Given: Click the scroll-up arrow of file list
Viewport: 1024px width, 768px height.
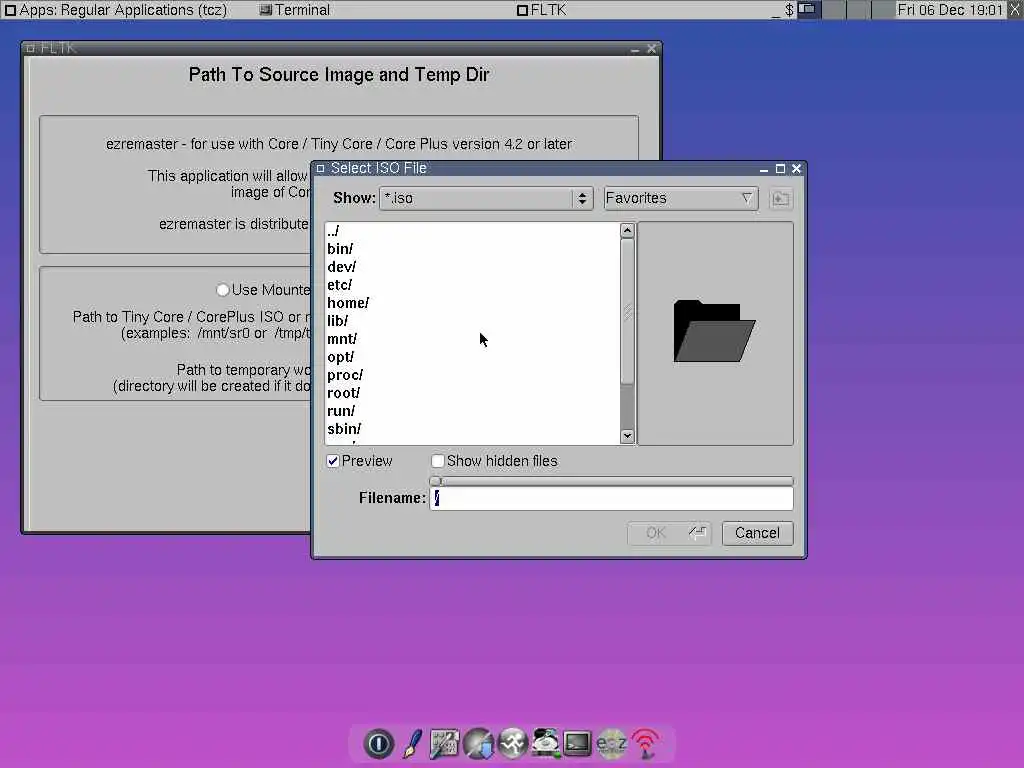Looking at the screenshot, I should click(627, 231).
